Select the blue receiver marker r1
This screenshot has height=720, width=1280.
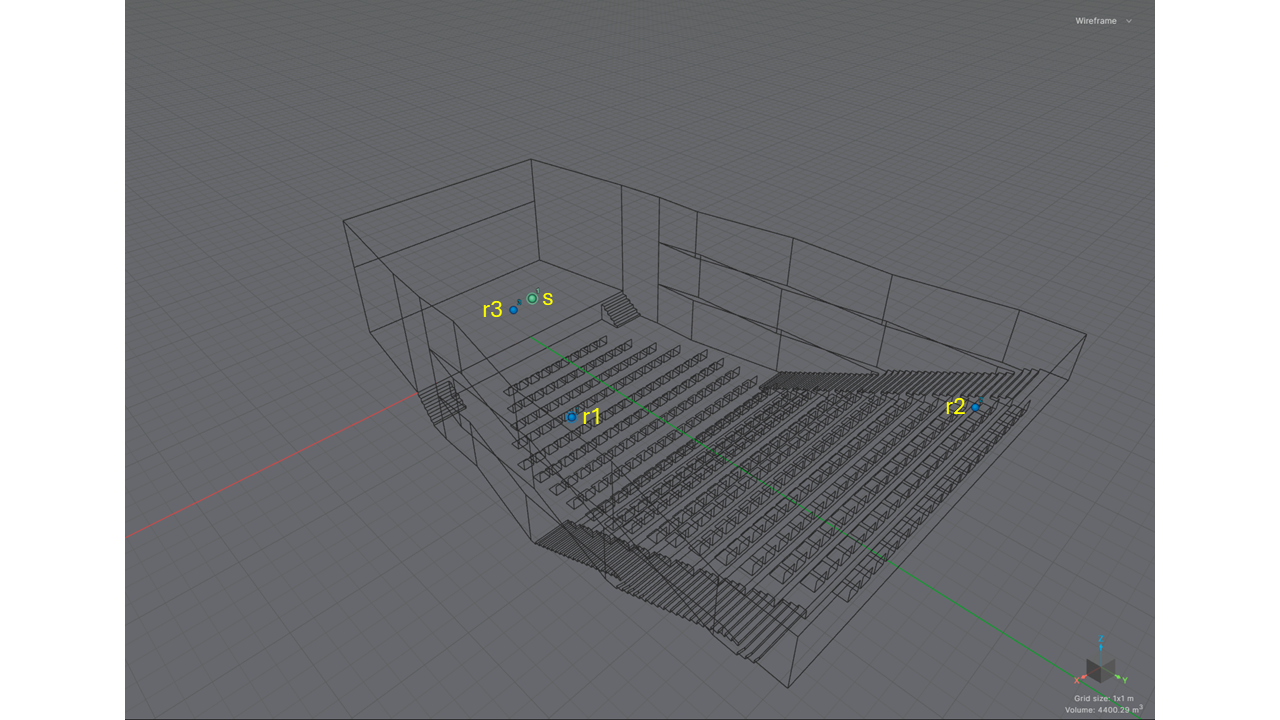point(571,417)
